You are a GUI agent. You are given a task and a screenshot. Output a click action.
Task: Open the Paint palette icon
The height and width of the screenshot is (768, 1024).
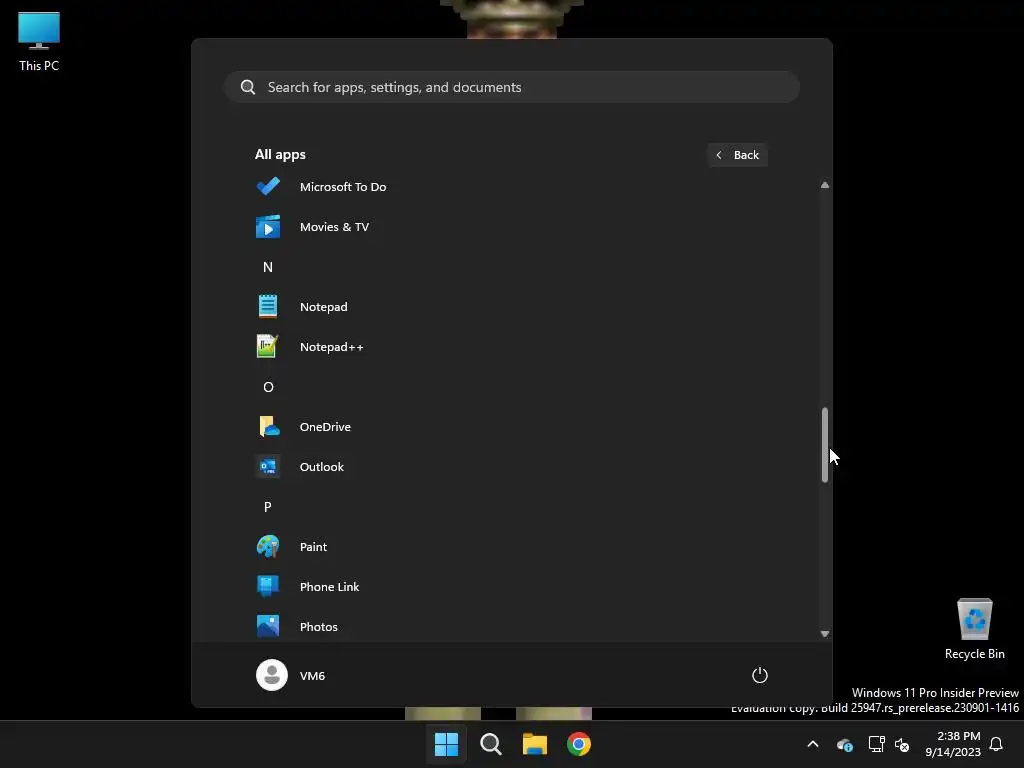pyautogui.click(x=268, y=546)
